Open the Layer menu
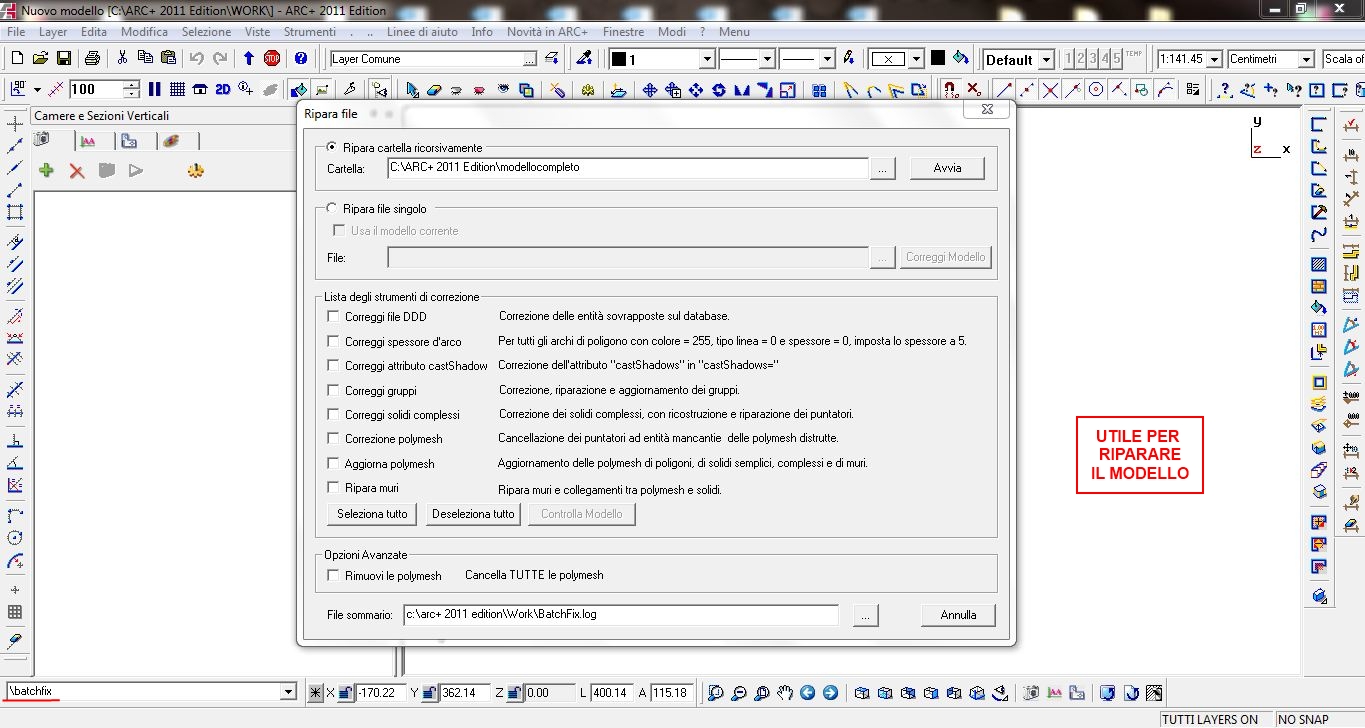This screenshot has width=1365, height=728. [x=53, y=32]
